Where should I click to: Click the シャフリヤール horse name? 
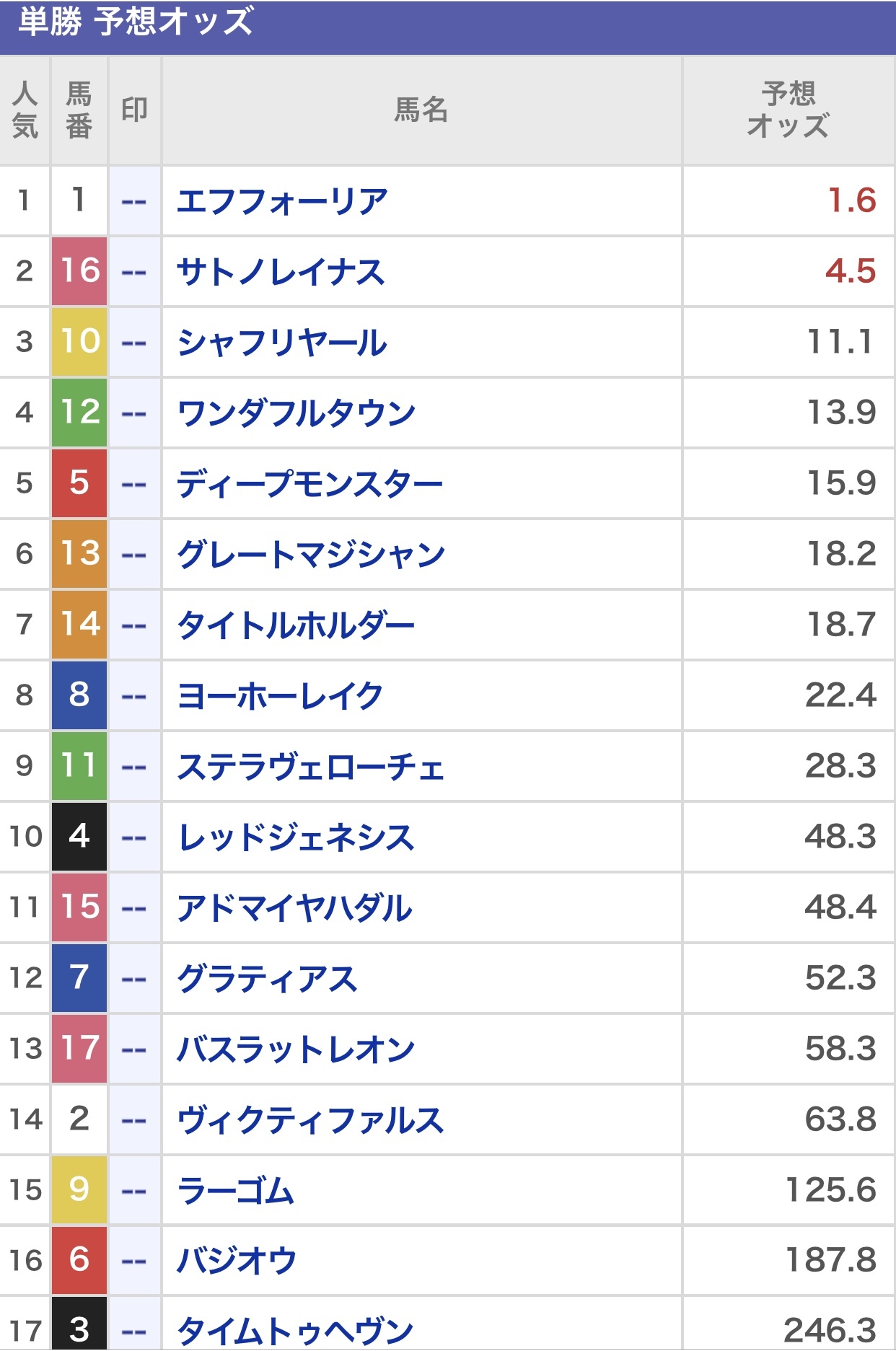click(x=282, y=343)
